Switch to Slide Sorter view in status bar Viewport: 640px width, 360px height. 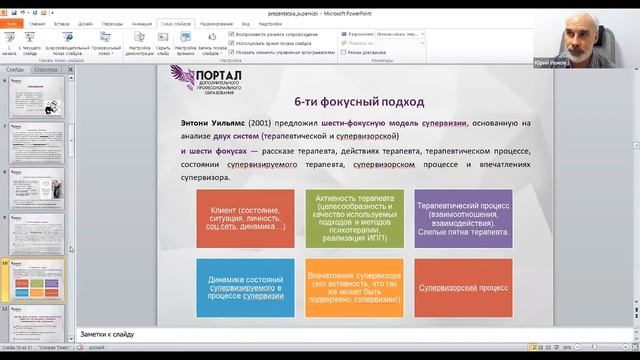(541, 347)
